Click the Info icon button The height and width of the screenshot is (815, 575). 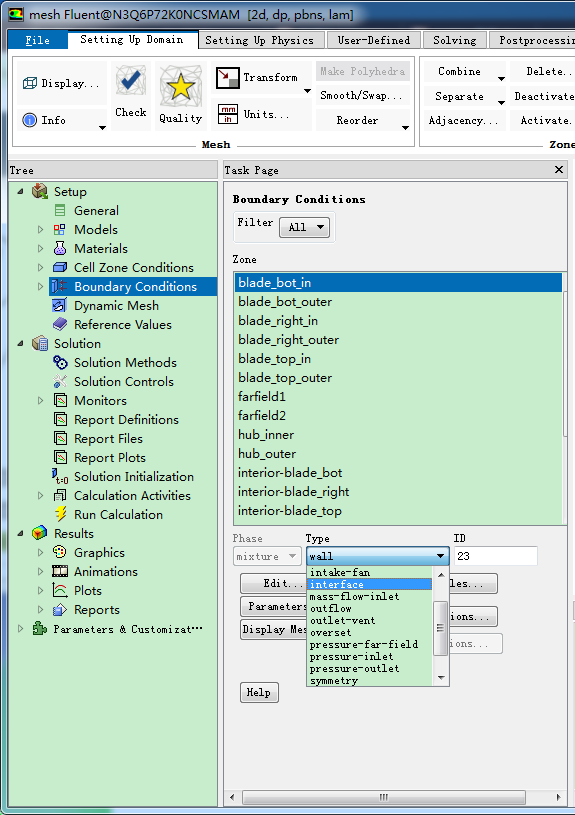(30, 121)
